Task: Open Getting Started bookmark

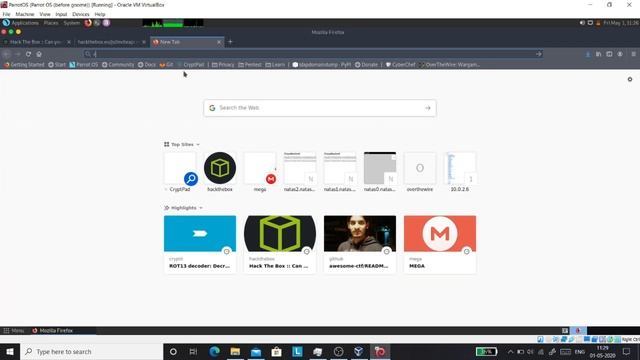Action: coord(24,64)
